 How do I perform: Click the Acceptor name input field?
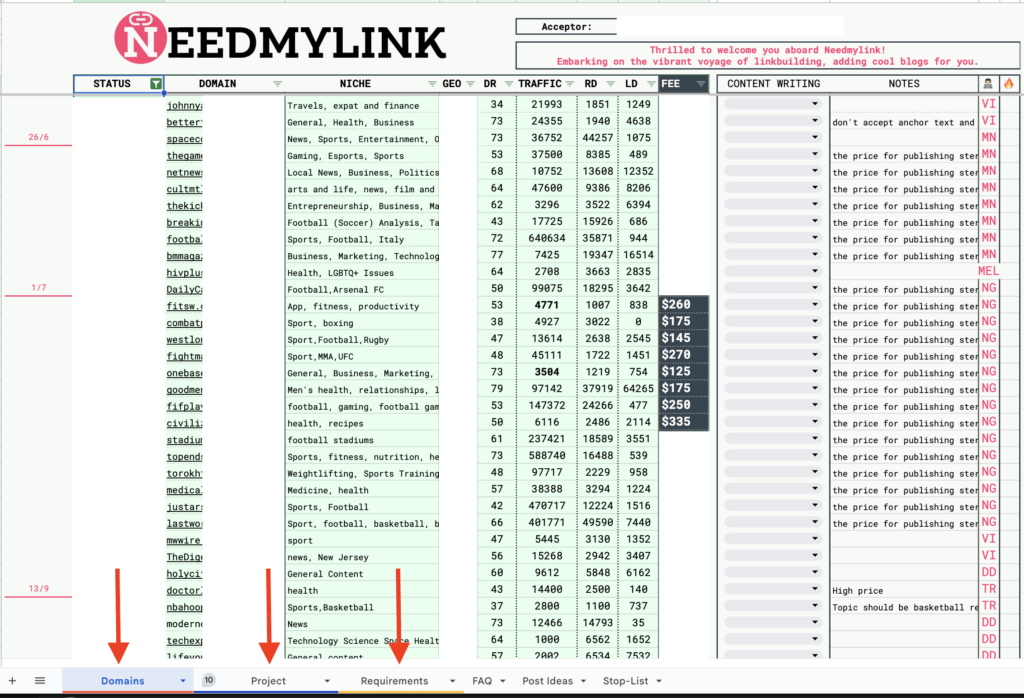tap(730, 27)
